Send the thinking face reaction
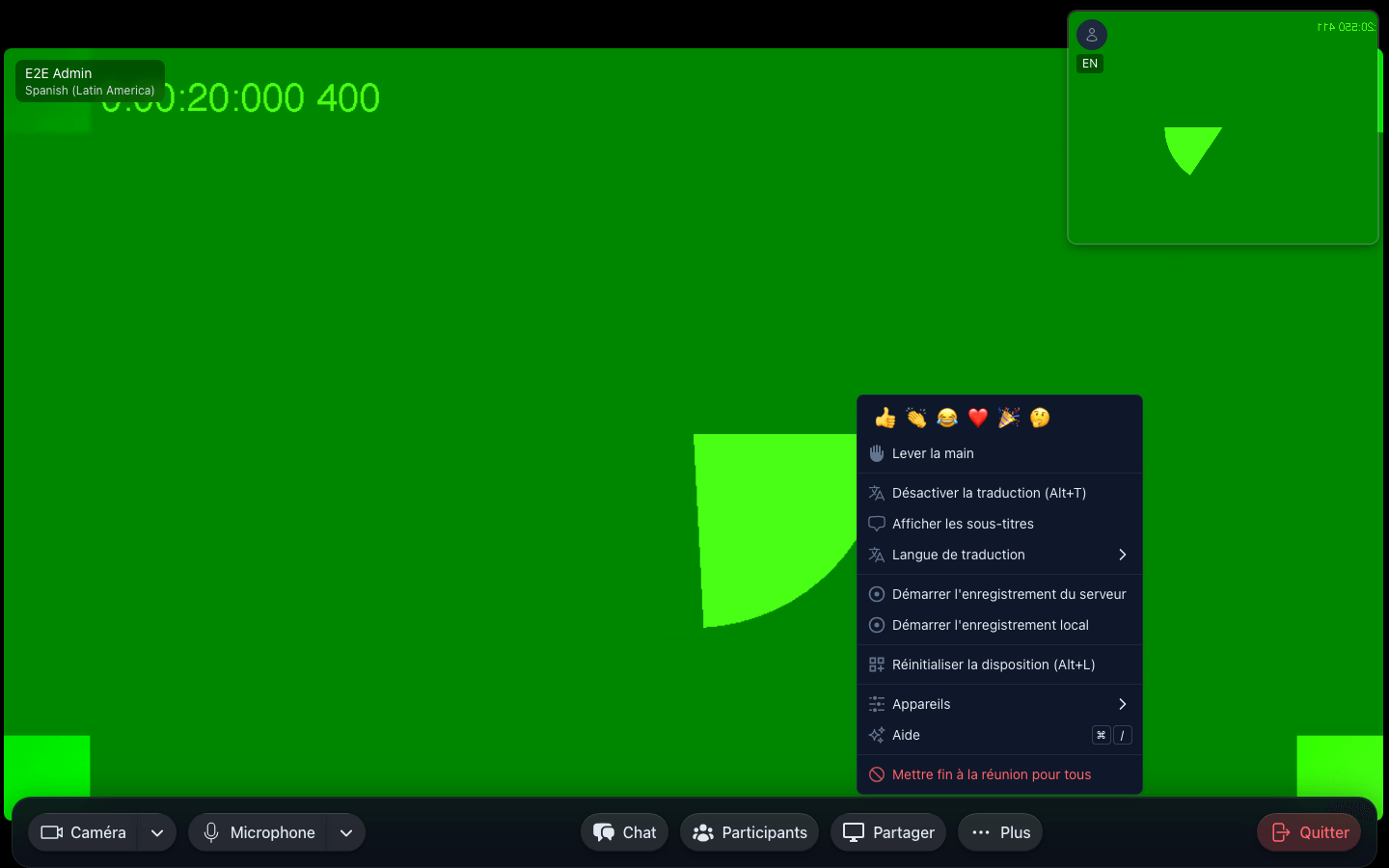Image resolution: width=1389 pixels, height=868 pixels. 1040,418
